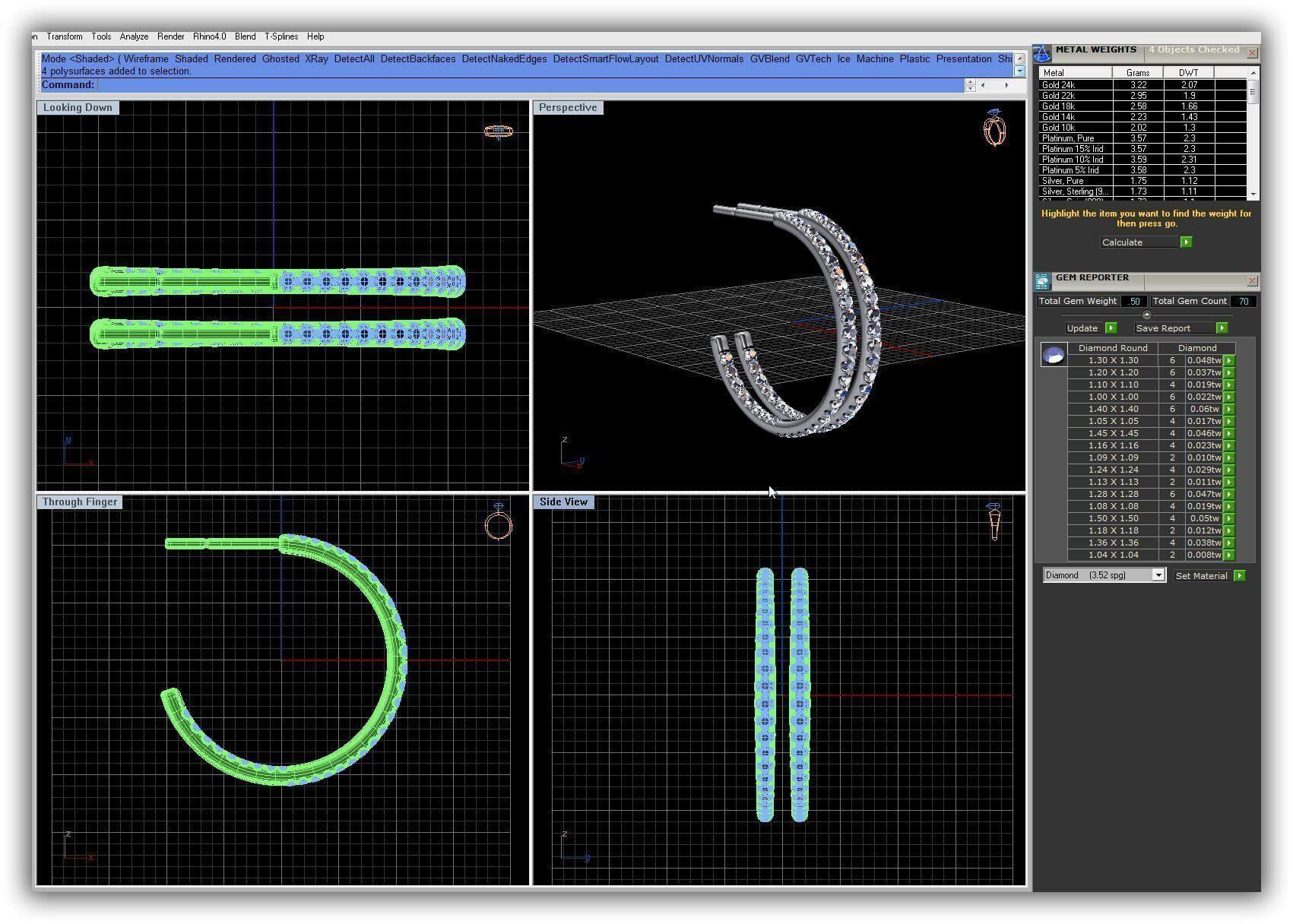1293x924 pixels.
Task: Click the Side View viewport ring icon
Action: tap(994, 521)
